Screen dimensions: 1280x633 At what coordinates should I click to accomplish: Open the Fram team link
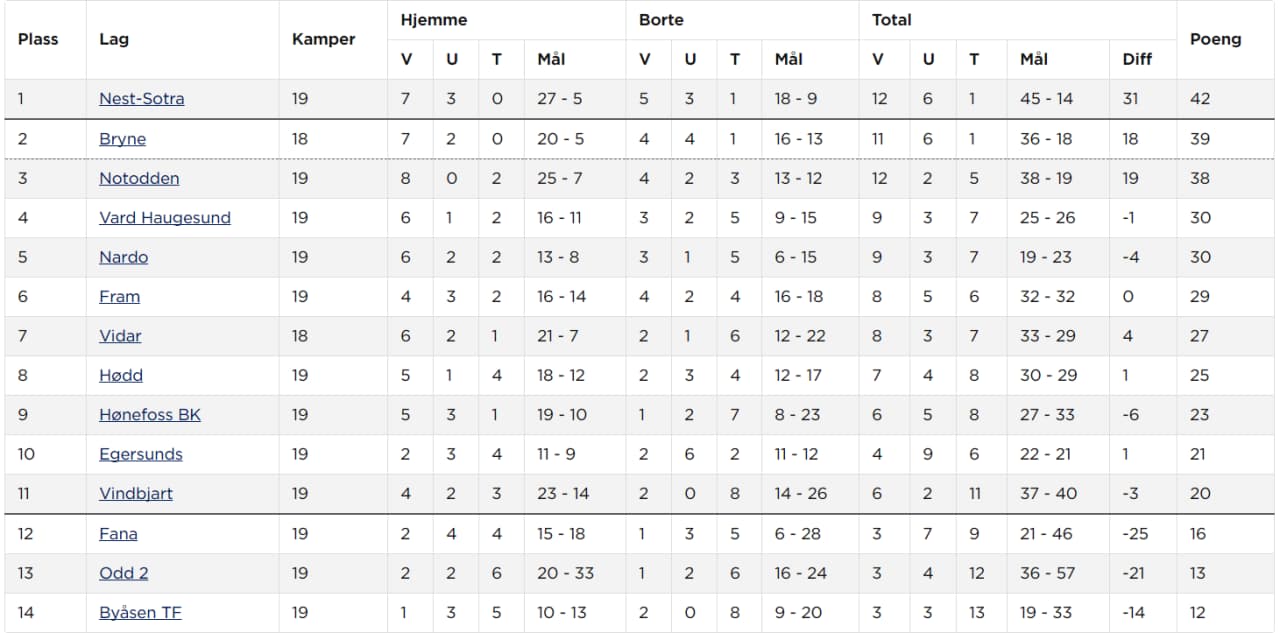[119, 297]
